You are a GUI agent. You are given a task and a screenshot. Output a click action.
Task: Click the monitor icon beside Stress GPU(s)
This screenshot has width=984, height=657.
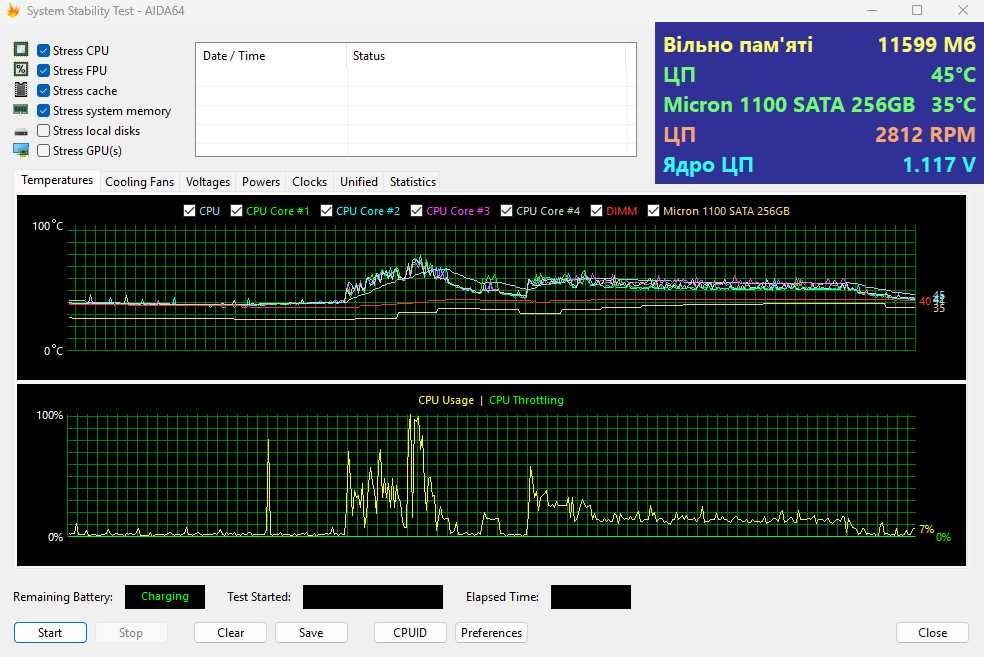click(x=21, y=150)
